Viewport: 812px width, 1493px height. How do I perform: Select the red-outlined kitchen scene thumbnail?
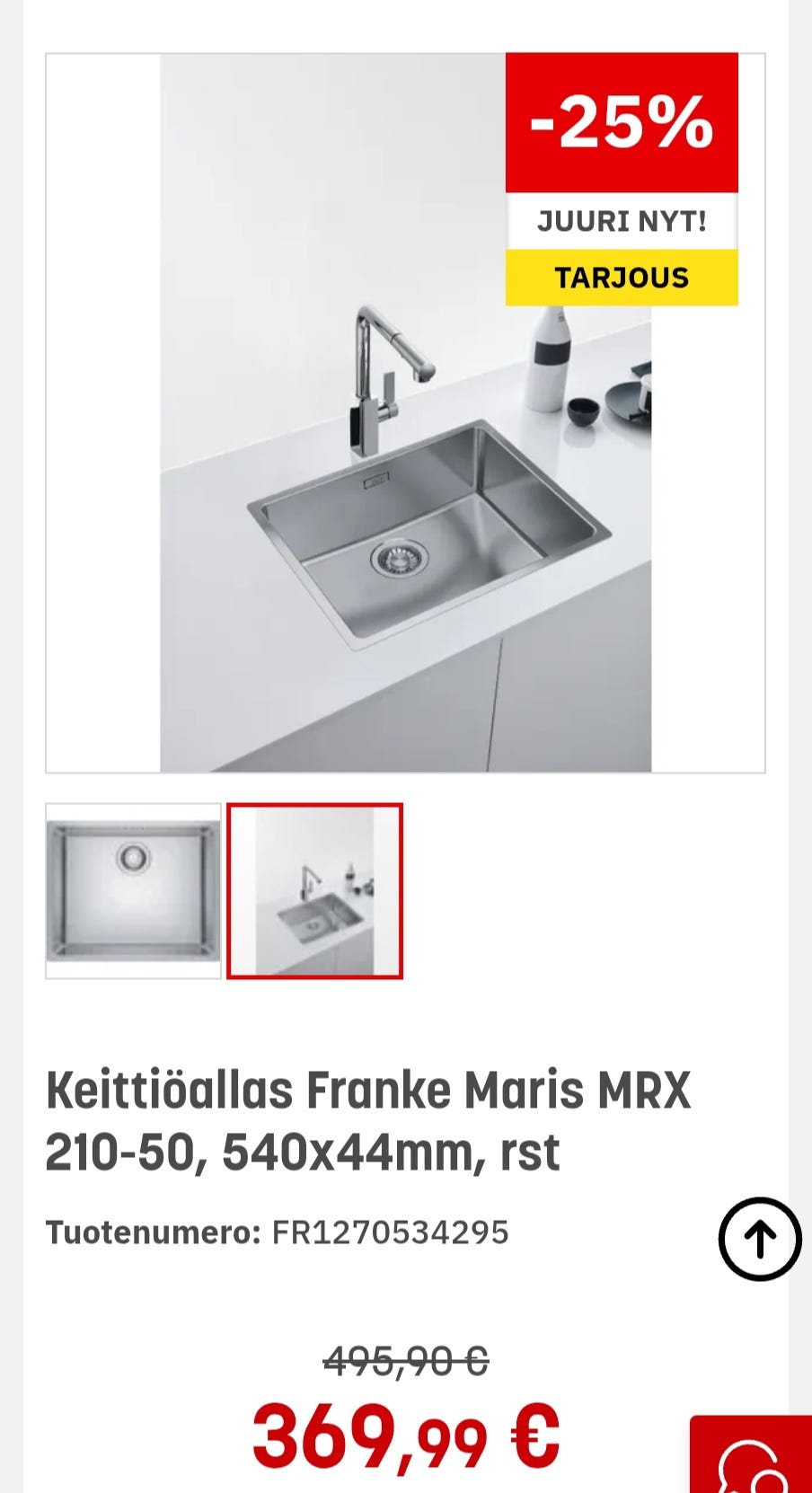(314, 891)
